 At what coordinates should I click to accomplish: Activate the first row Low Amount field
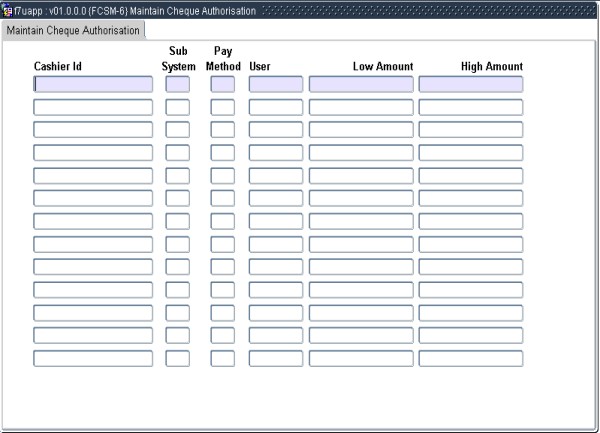click(361, 84)
